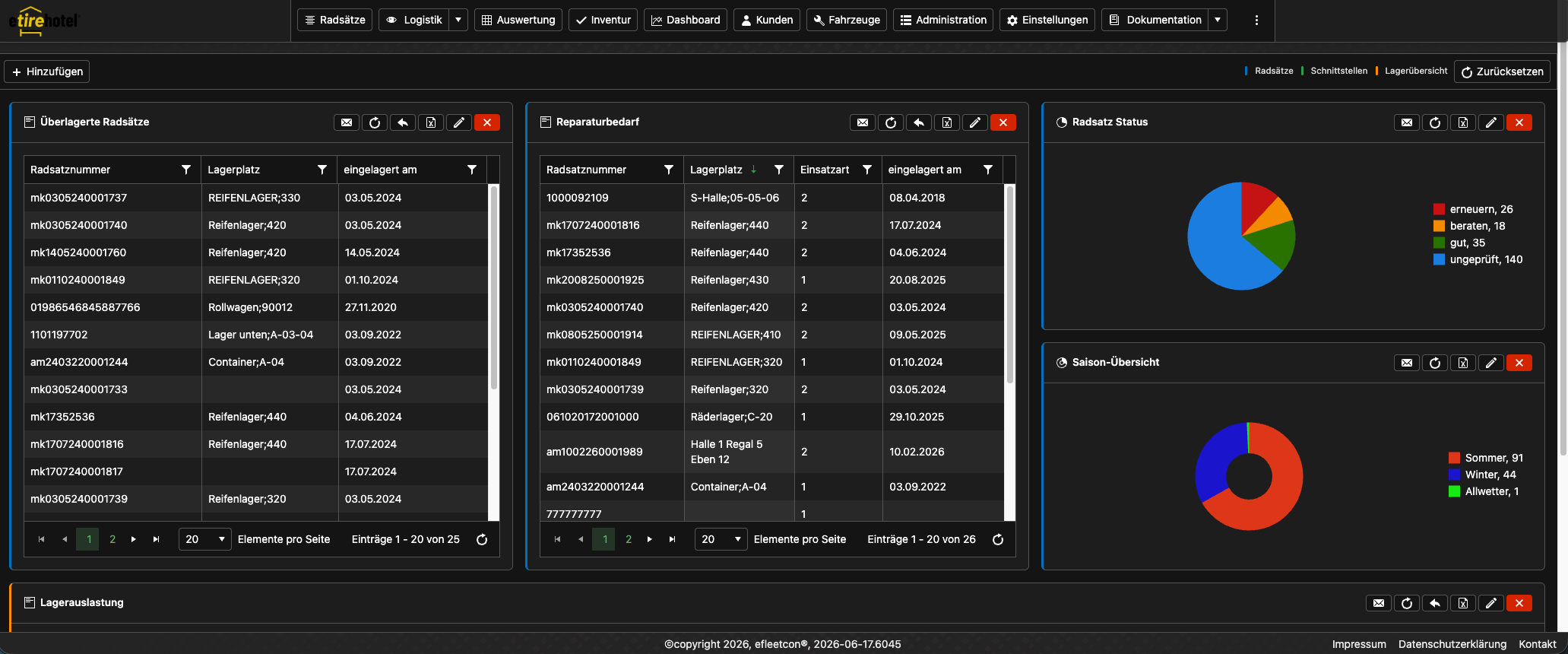The height and width of the screenshot is (654, 1568).
Task: Open the Fahrzeuge menu
Action: [x=847, y=20]
